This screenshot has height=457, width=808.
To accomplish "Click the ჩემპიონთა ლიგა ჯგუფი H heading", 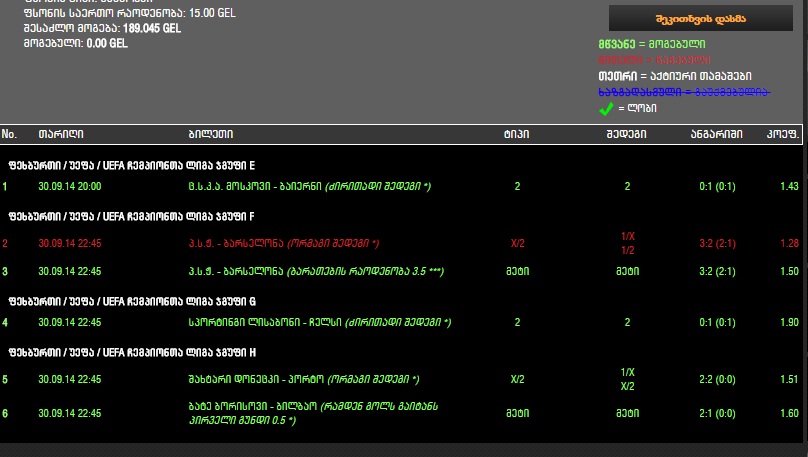I will pos(132,352).
